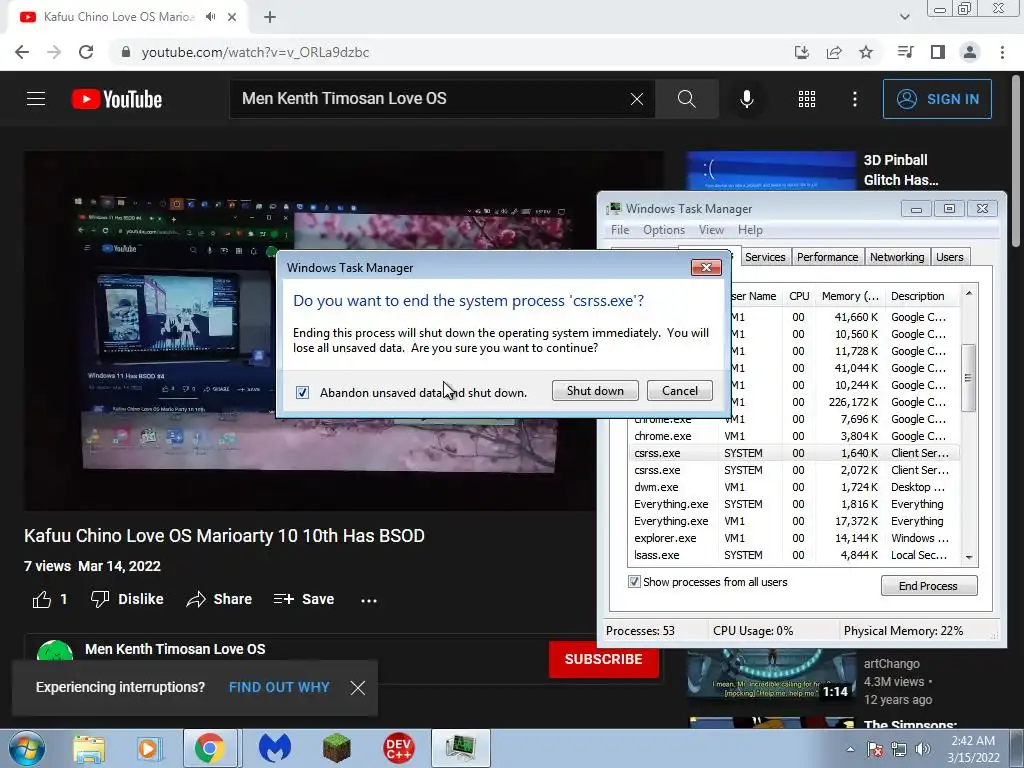The height and width of the screenshot is (768, 1024).
Task: Open the YouTube apps grid icon
Action: 807,99
